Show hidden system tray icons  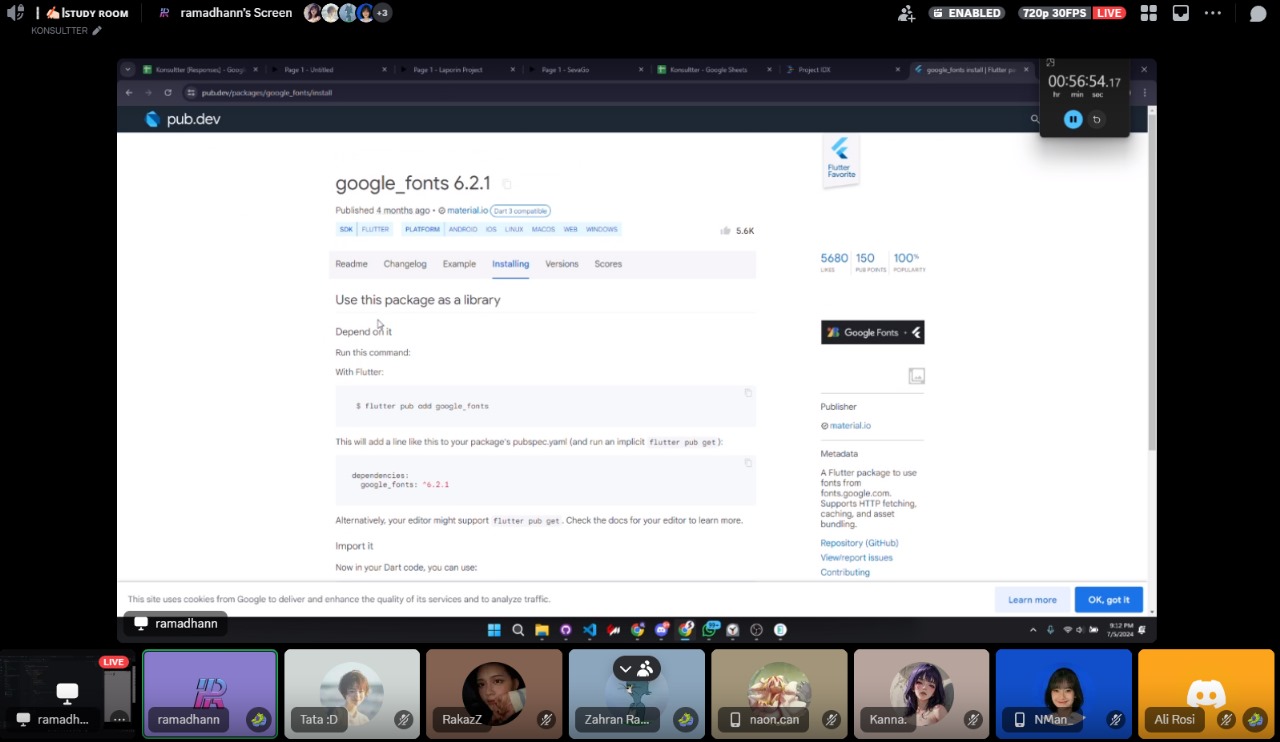point(1034,630)
